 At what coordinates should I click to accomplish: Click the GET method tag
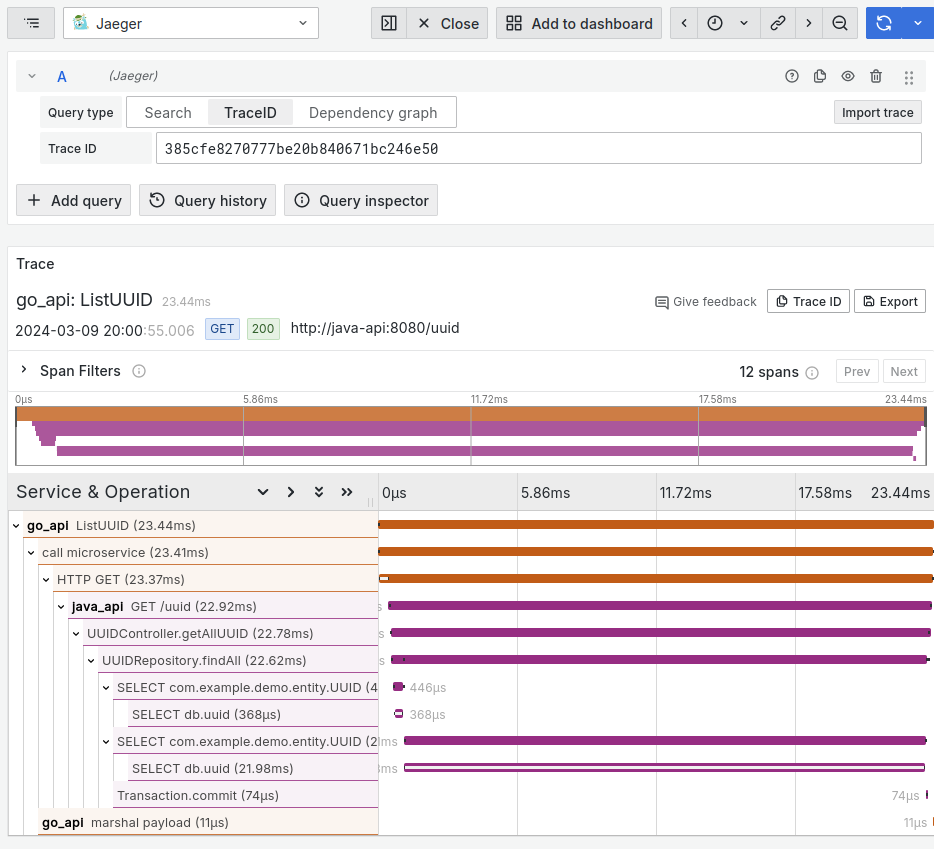[x=222, y=329]
